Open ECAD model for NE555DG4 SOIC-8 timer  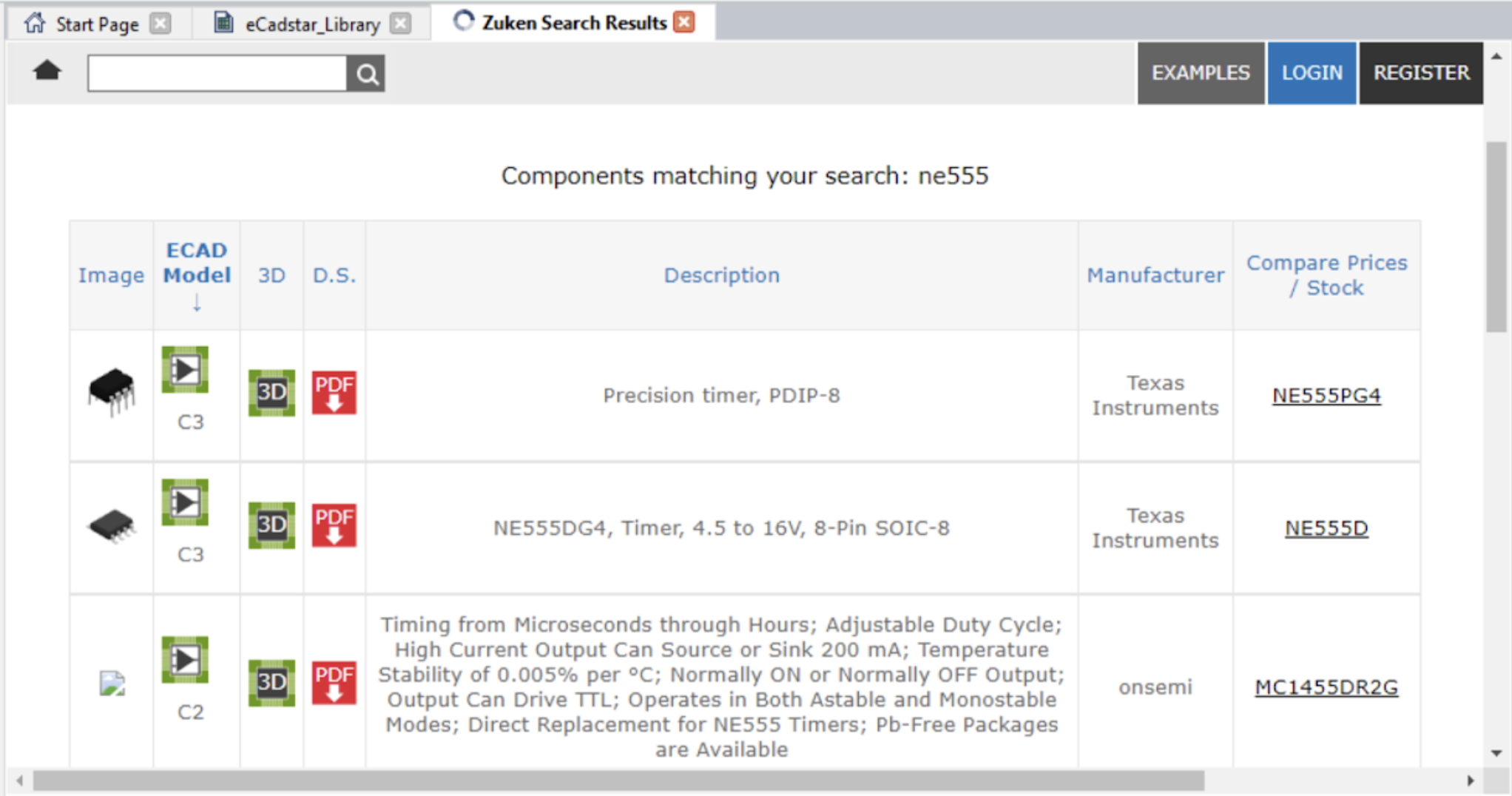pyautogui.click(x=185, y=503)
